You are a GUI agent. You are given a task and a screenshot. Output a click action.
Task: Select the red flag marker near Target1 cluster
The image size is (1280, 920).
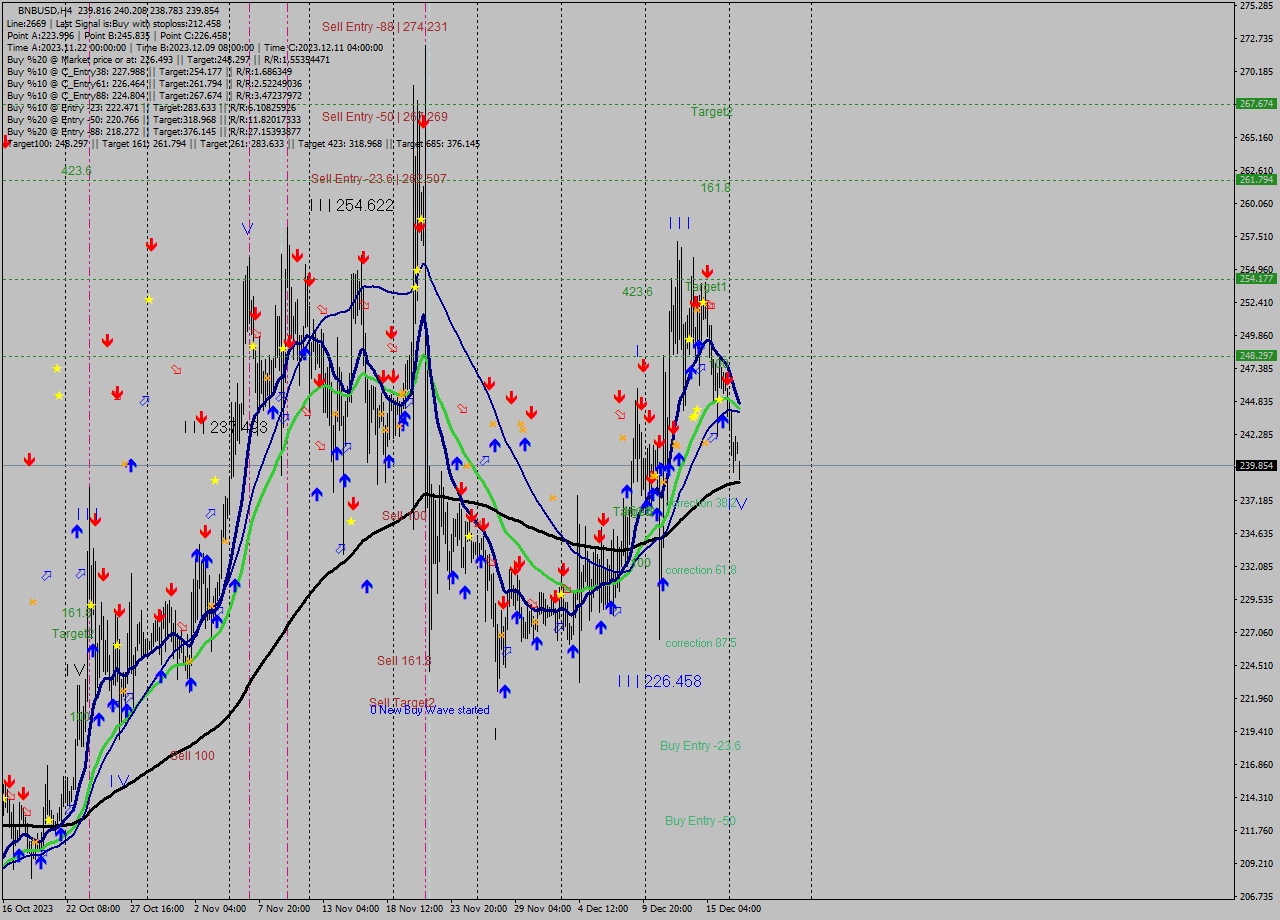tap(710, 305)
